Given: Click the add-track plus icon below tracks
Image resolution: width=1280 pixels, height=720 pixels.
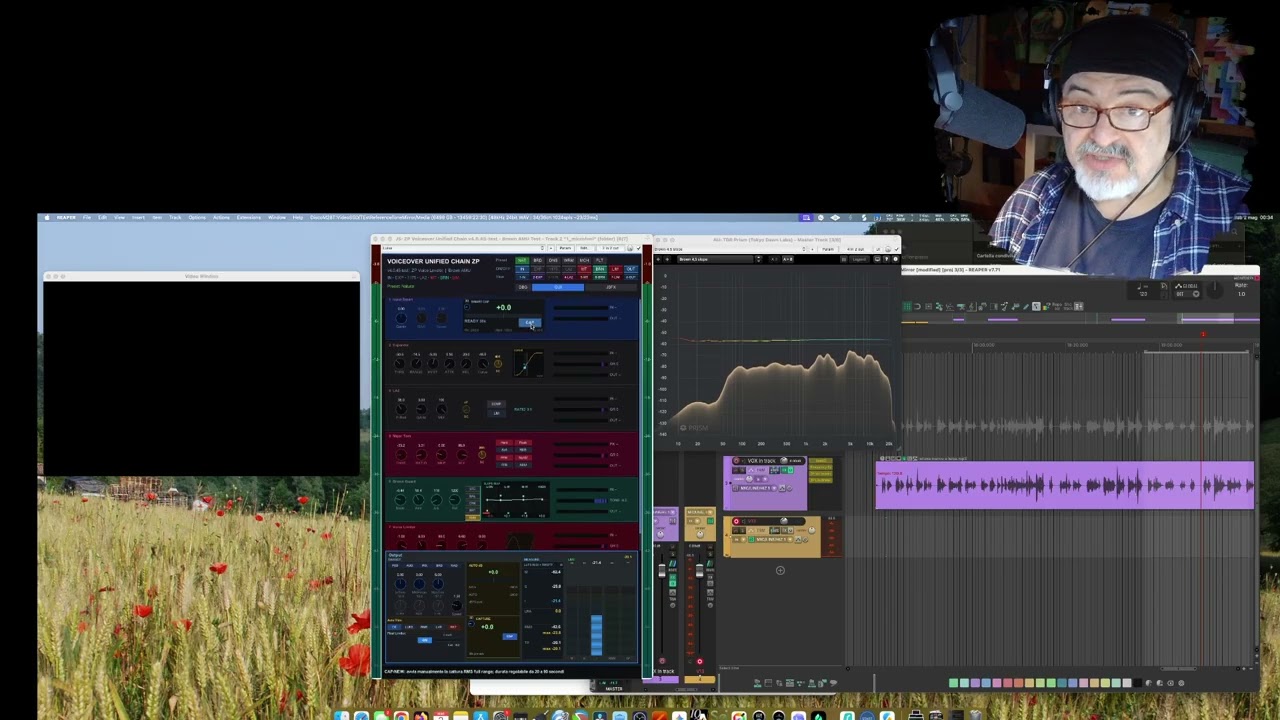Looking at the screenshot, I should pos(780,570).
